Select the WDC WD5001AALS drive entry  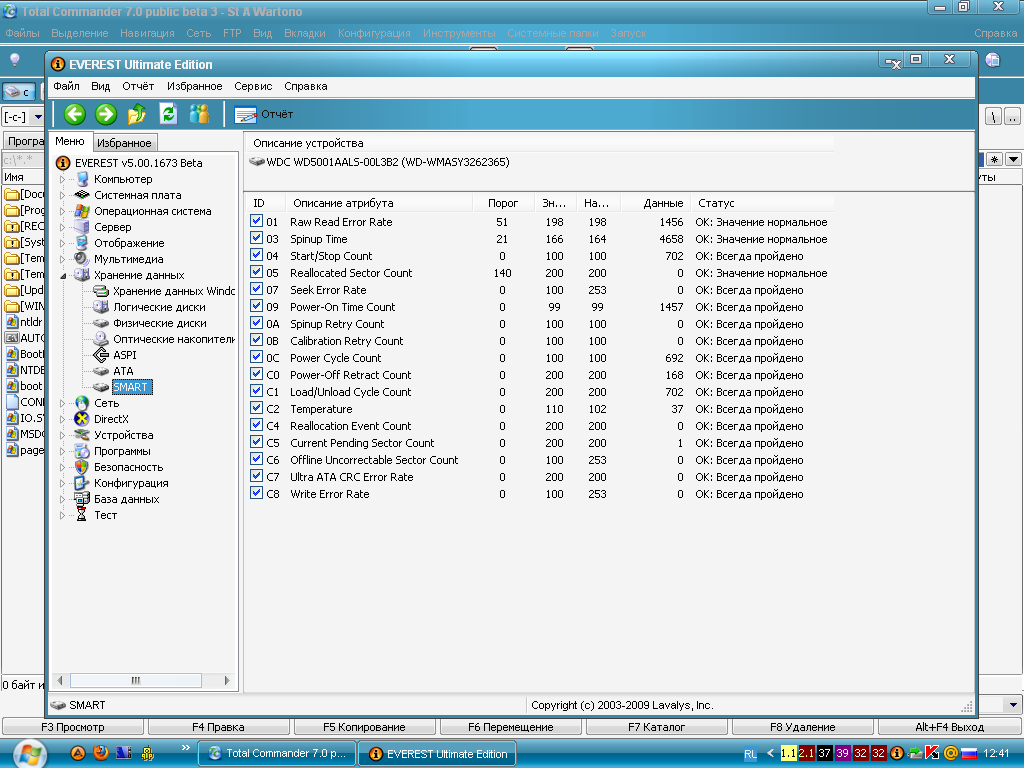tap(387, 162)
